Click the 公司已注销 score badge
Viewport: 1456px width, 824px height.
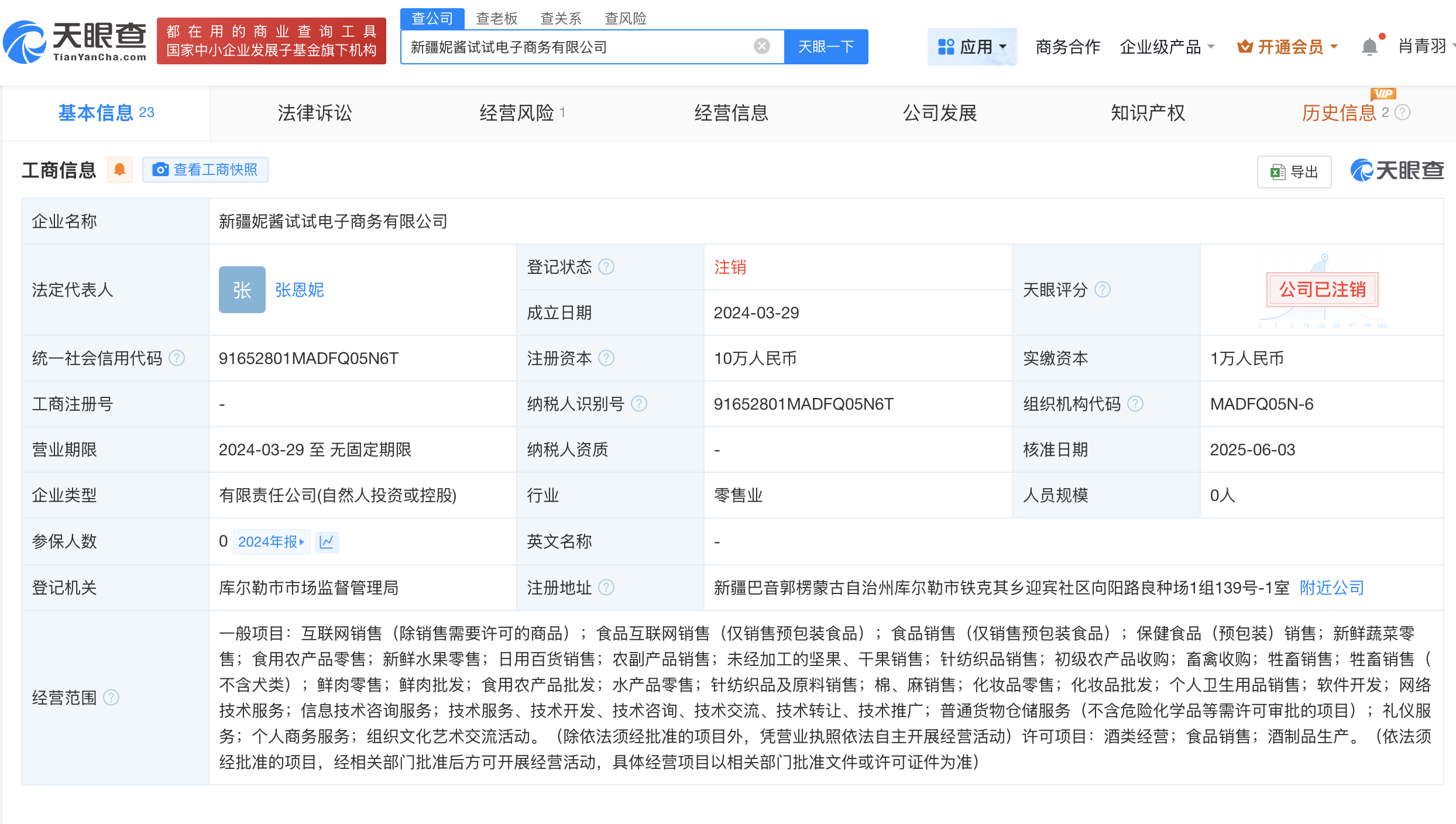pos(1323,290)
